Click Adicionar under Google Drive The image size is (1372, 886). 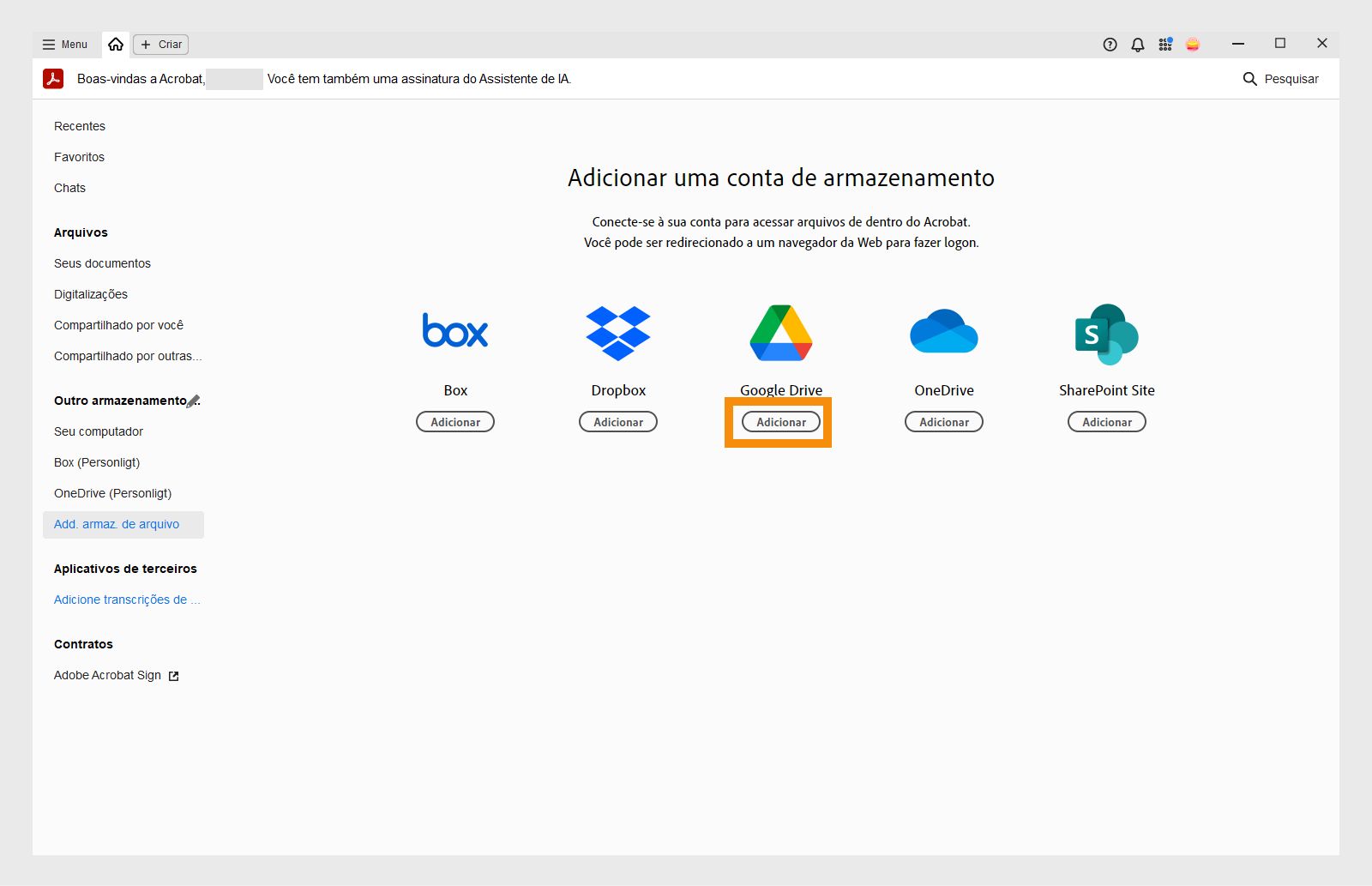[x=779, y=421]
